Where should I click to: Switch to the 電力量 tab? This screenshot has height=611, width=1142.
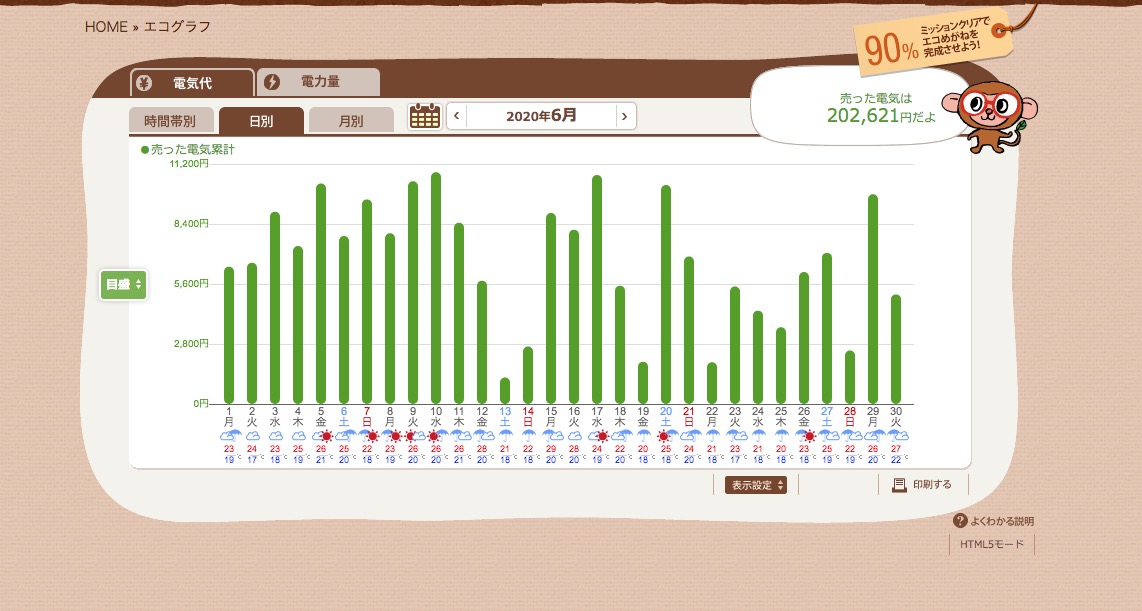pyautogui.click(x=319, y=82)
